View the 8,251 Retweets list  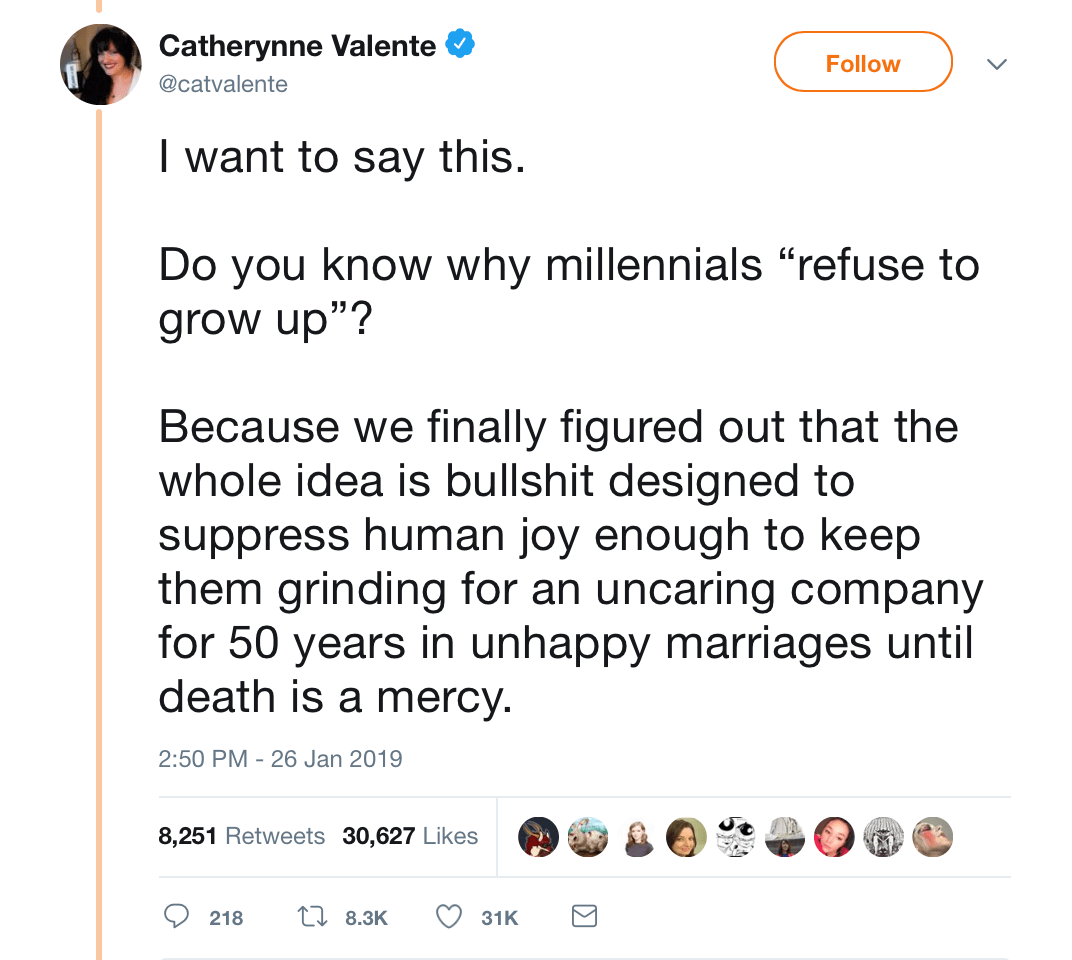coord(241,836)
